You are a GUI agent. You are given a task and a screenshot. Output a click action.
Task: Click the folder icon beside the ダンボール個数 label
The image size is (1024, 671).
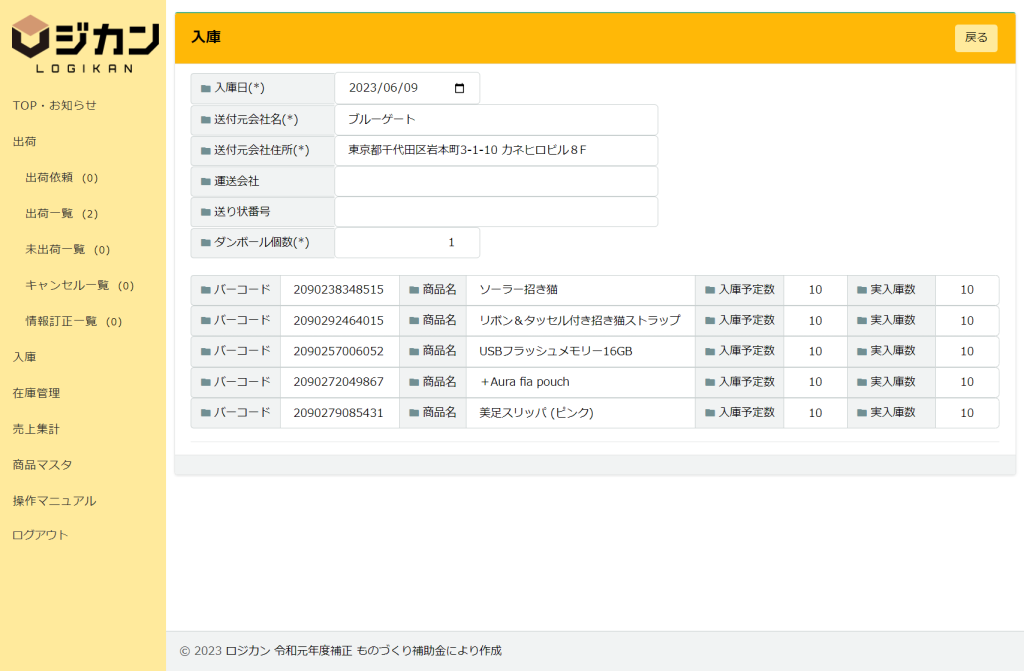(x=205, y=243)
